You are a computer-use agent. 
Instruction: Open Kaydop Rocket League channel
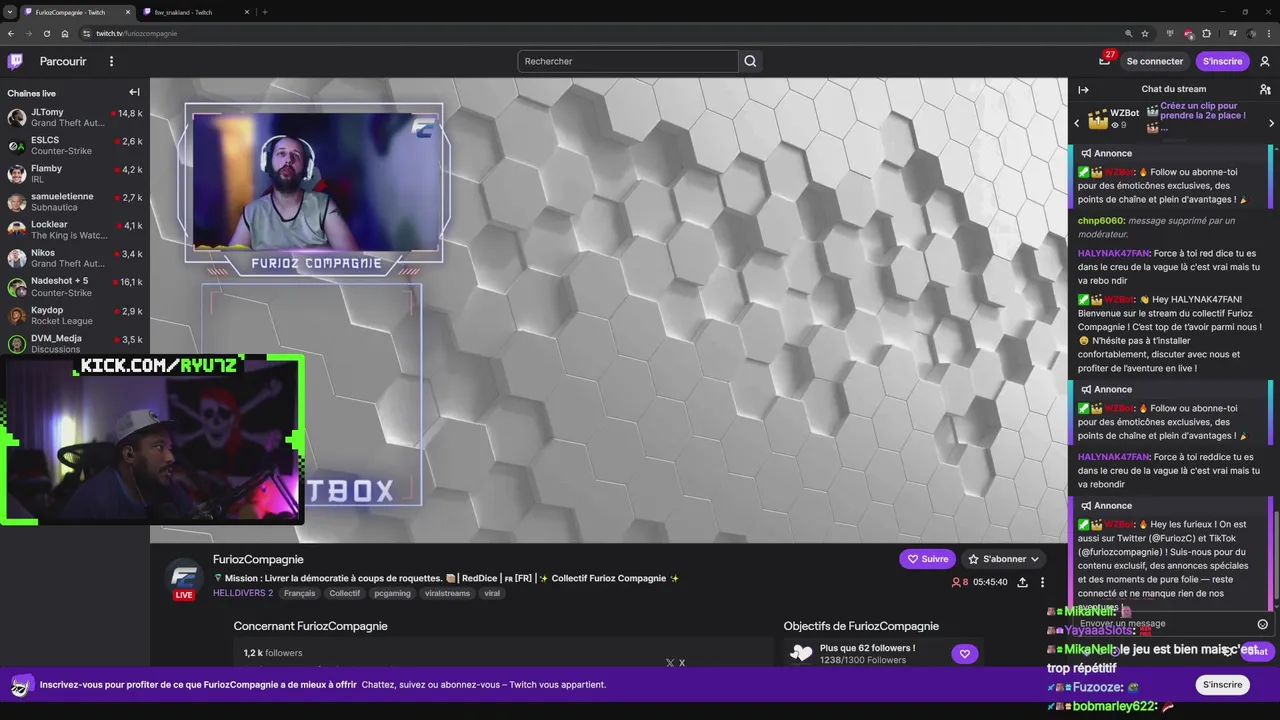coord(75,316)
